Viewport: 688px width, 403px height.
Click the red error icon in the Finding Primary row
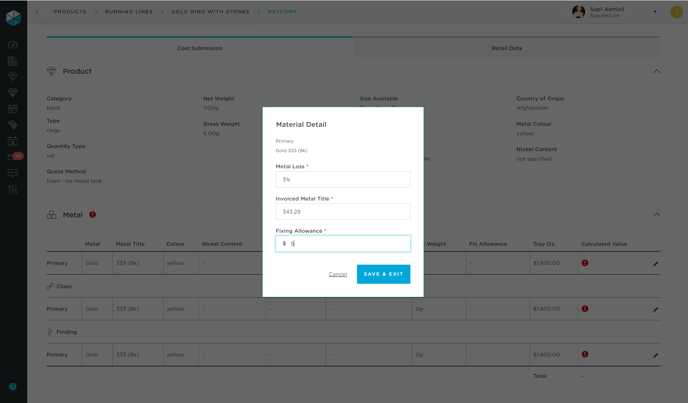click(585, 354)
